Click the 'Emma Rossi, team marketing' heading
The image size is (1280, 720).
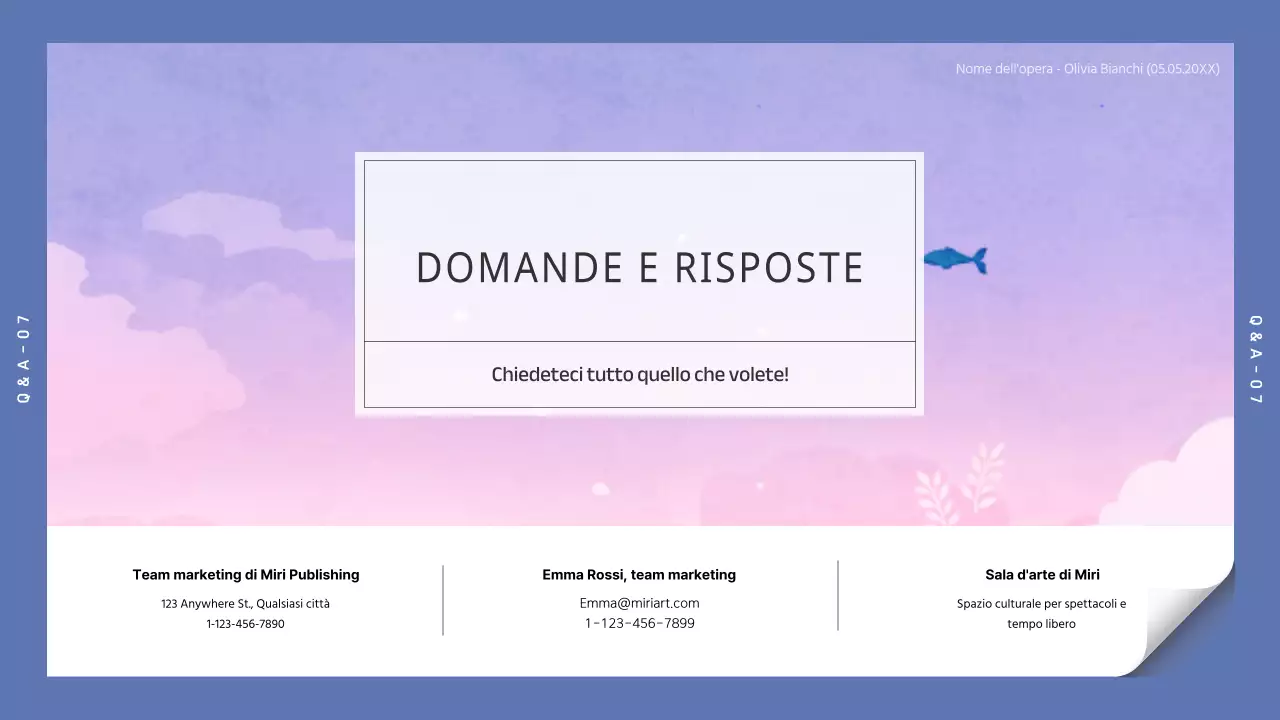(639, 574)
